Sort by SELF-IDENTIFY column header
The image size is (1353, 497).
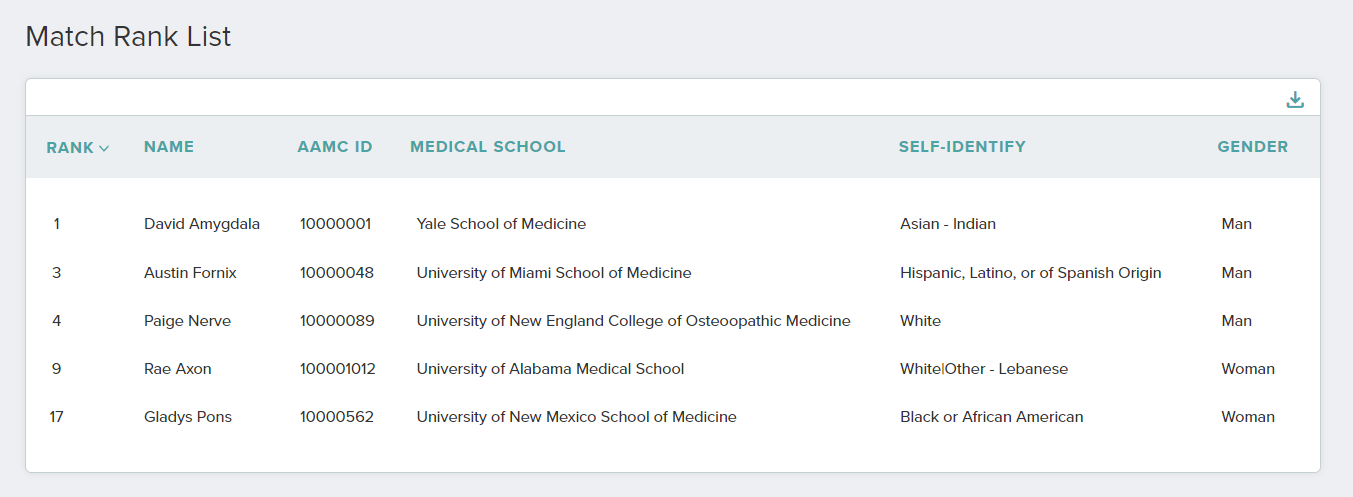click(962, 147)
